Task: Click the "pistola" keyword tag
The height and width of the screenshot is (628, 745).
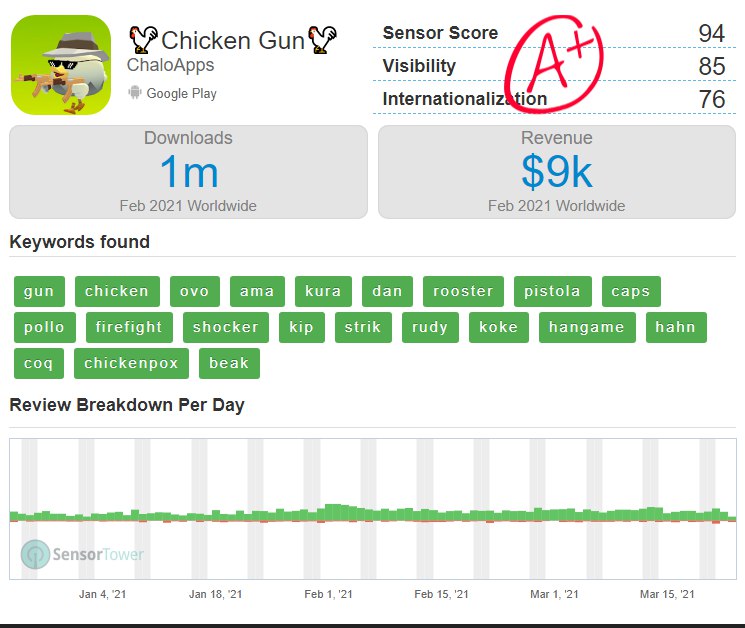Action: click(552, 291)
